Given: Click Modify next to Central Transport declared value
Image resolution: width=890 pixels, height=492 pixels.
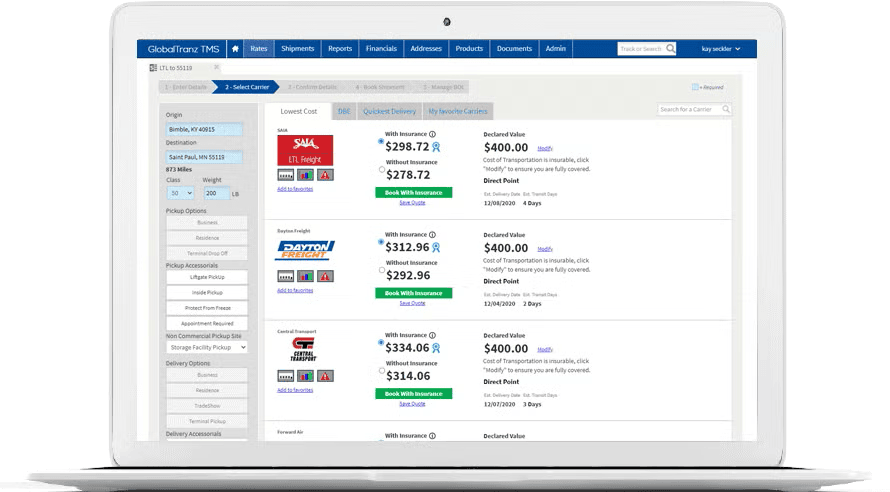Looking at the screenshot, I should [545, 350].
